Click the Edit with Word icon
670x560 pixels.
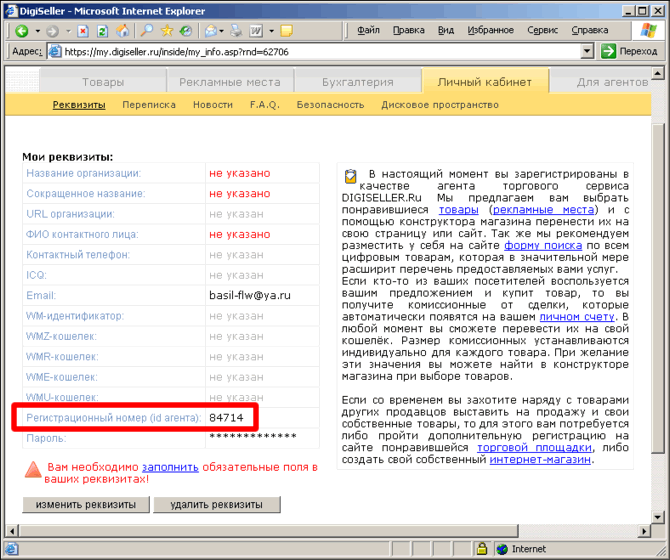coord(256,31)
